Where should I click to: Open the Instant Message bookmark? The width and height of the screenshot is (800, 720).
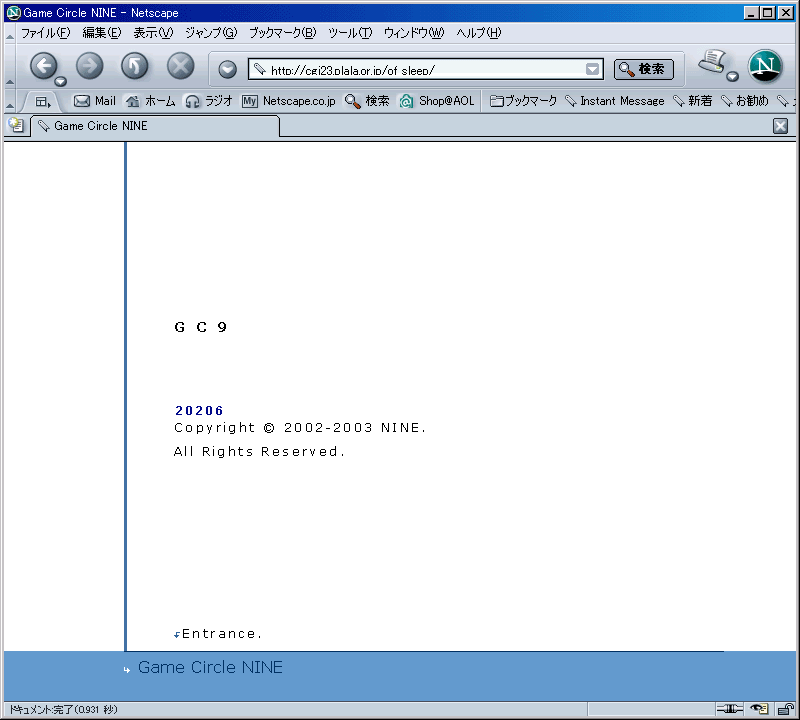[615, 101]
